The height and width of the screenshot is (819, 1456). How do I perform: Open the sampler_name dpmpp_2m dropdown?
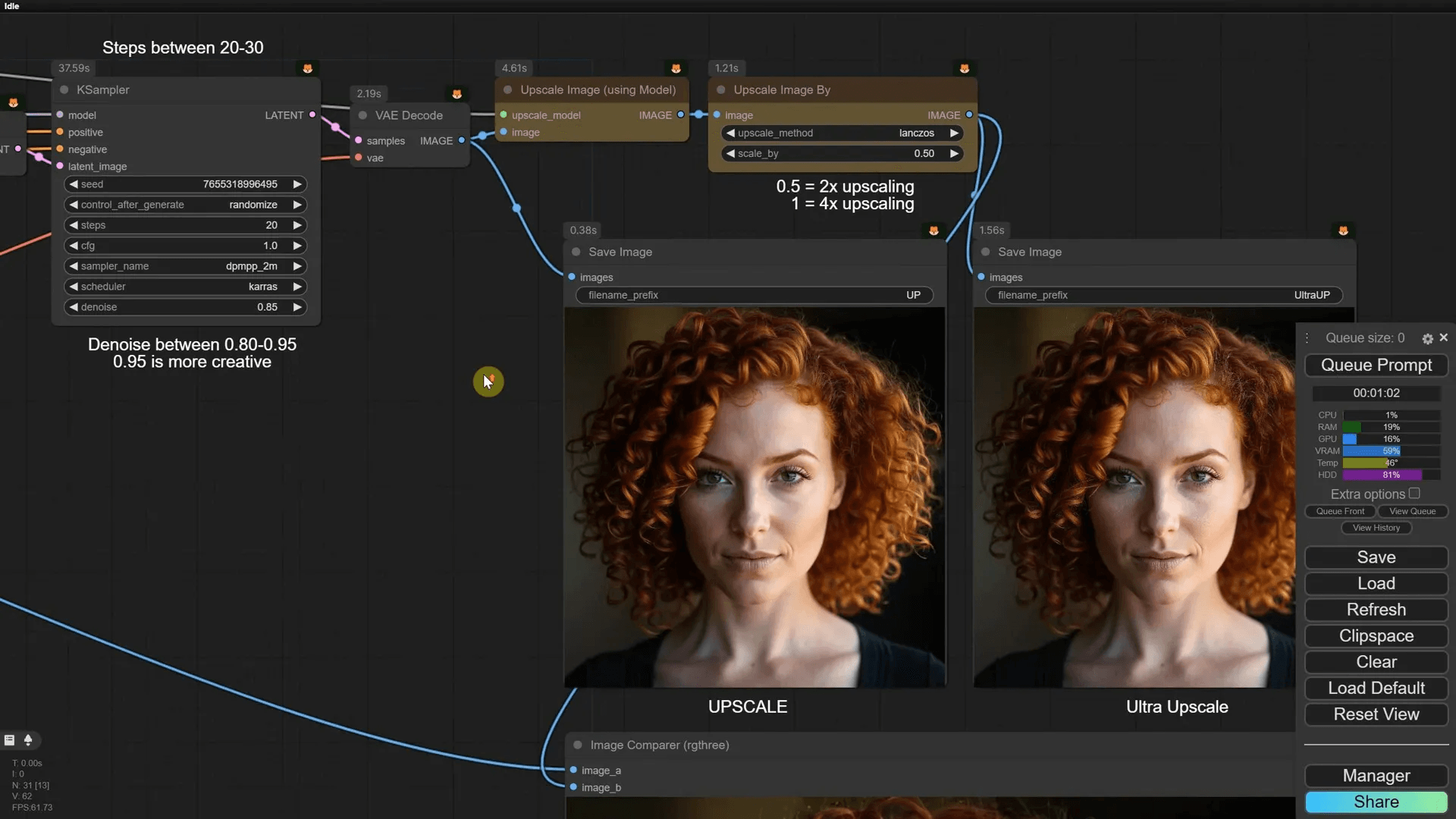186,266
